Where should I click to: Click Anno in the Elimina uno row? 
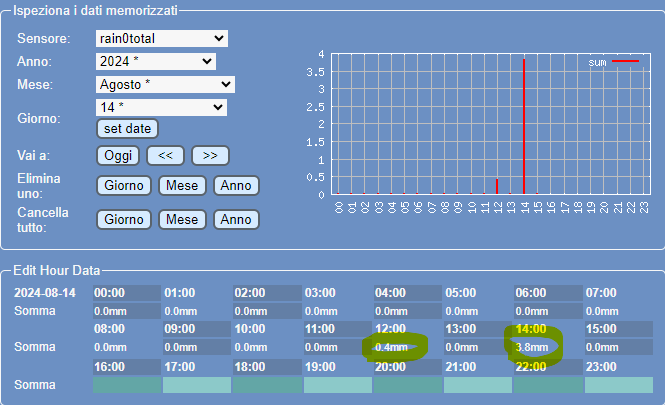236,186
